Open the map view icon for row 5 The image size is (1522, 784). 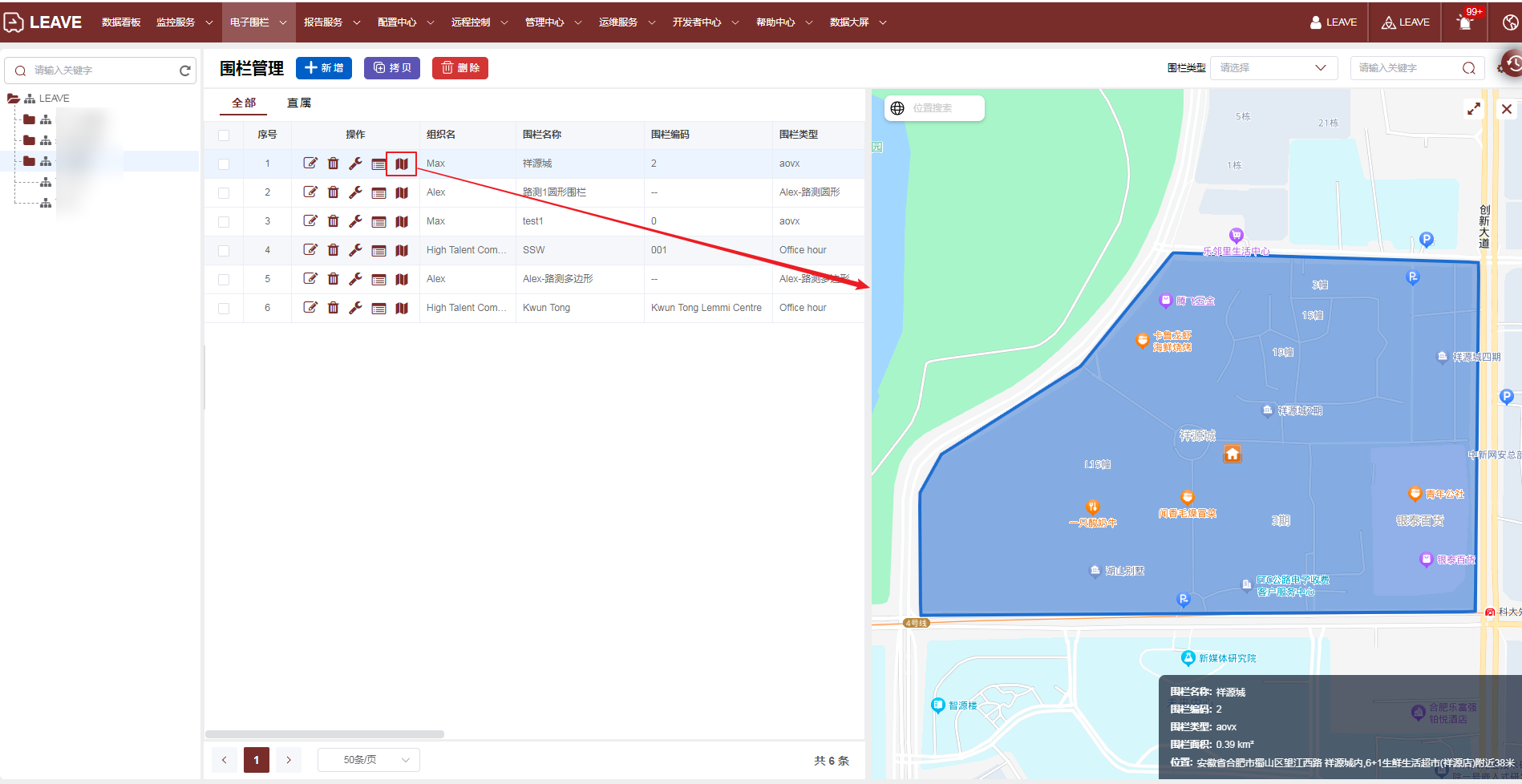[x=402, y=279]
